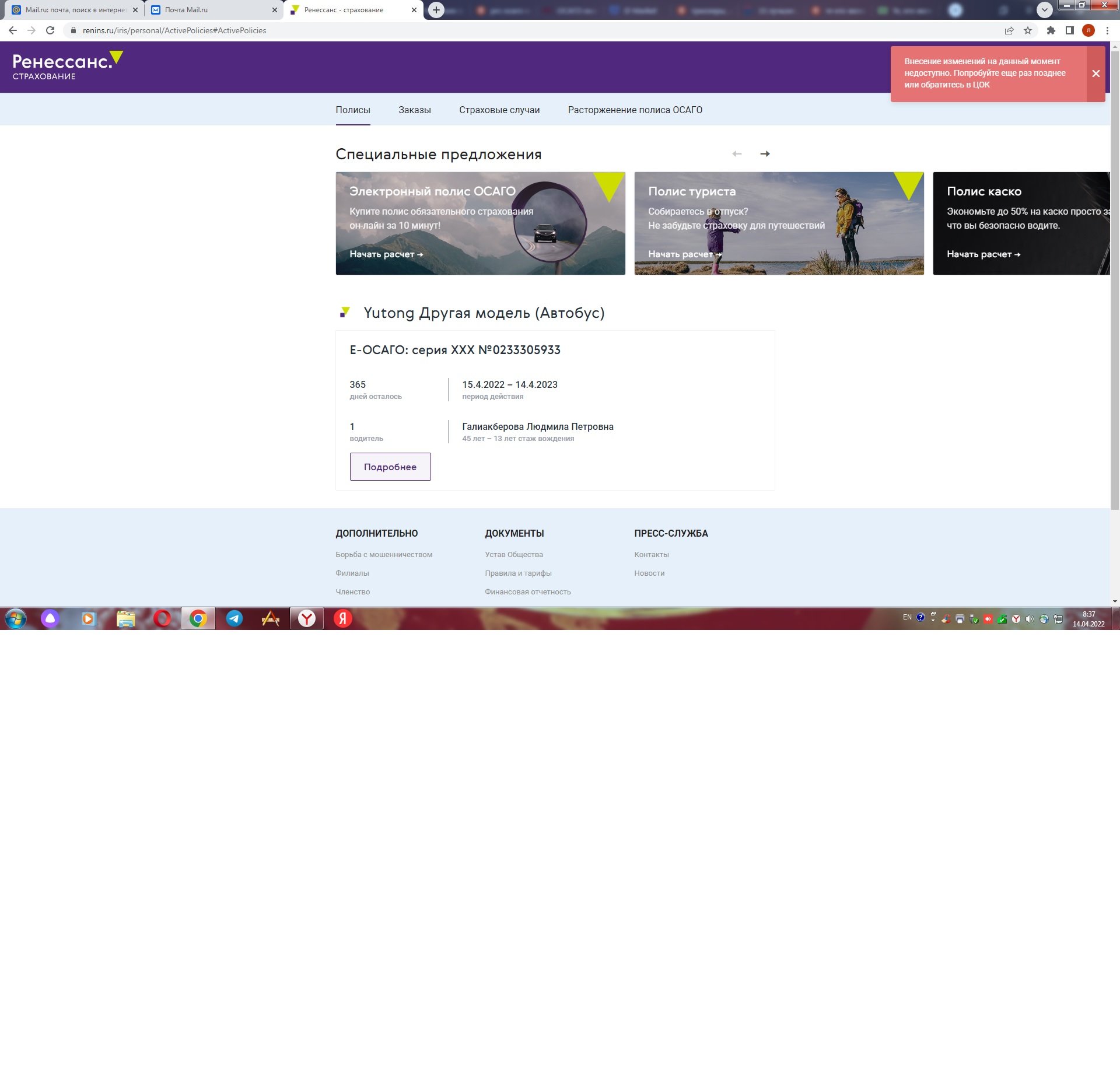The image size is (1120, 1092).
Task: Open the Полисы tab
Action: coord(353,110)
